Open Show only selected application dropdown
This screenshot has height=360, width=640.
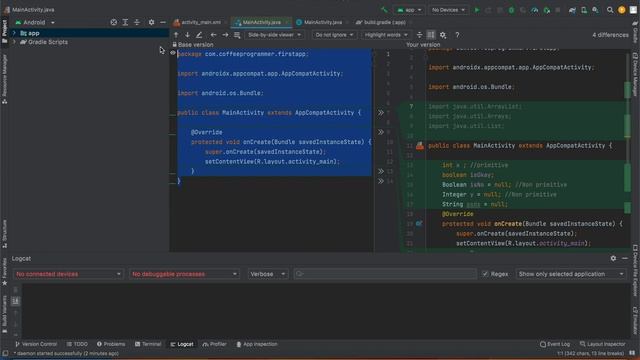[x=571, y=274]
